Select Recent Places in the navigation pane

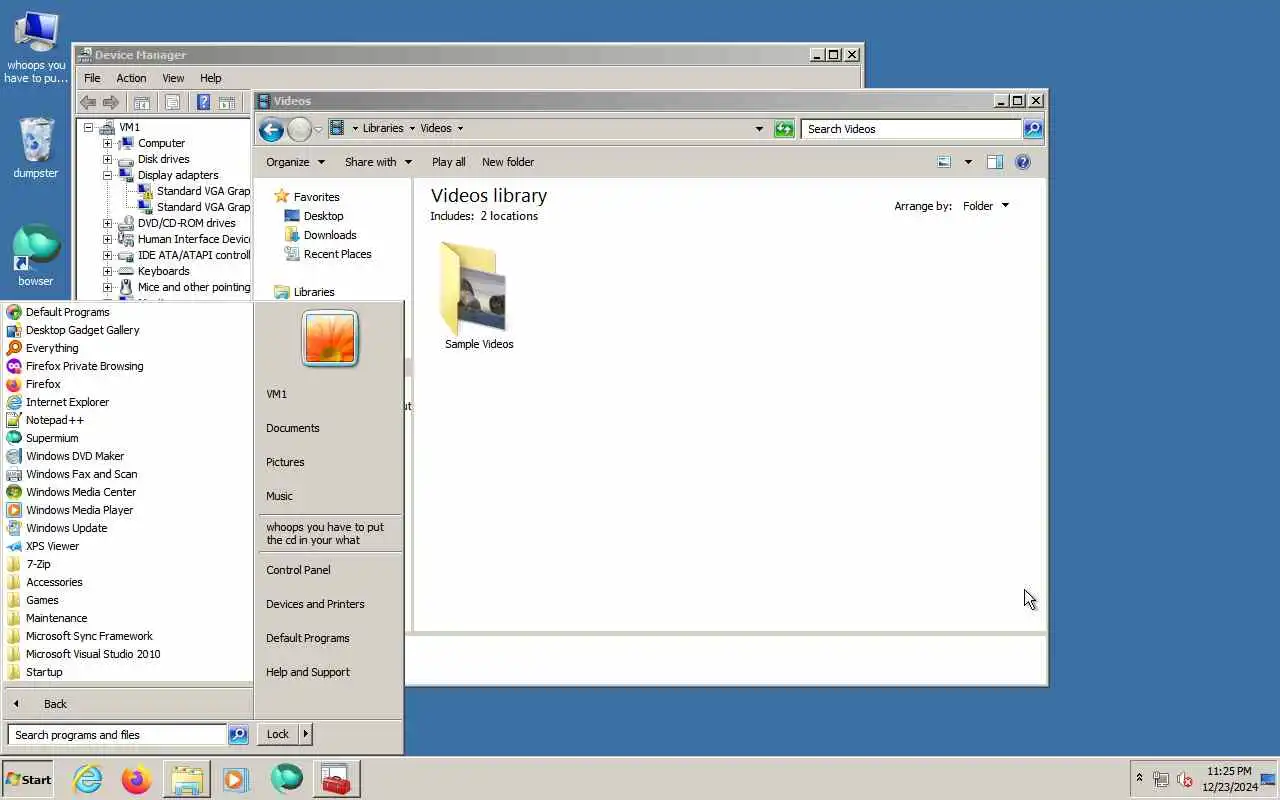click(337, 254)
